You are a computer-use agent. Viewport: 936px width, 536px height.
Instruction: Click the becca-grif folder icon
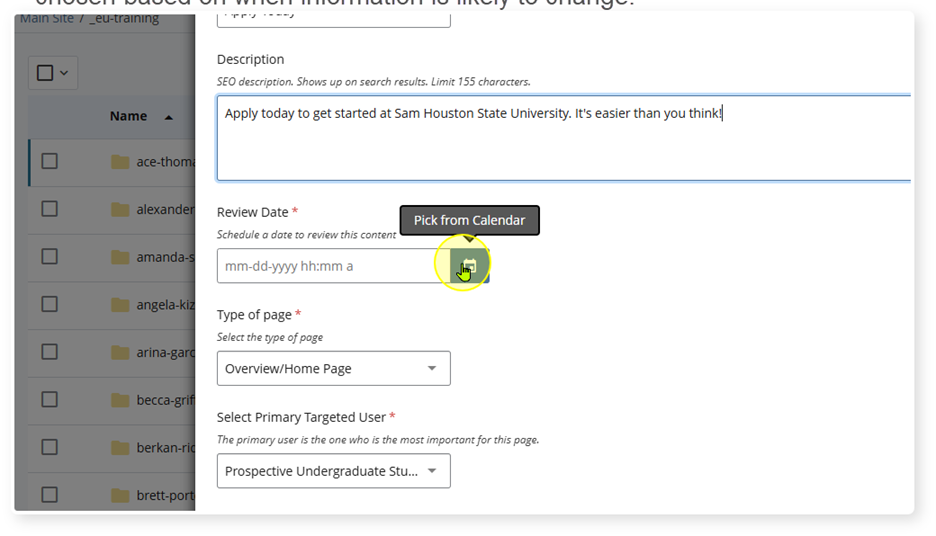click(121, 401)
